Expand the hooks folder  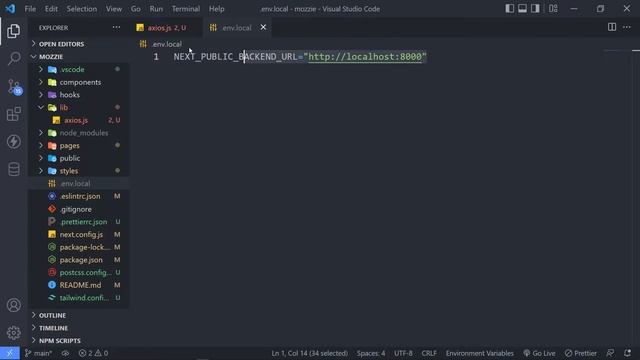pos(79,95)
